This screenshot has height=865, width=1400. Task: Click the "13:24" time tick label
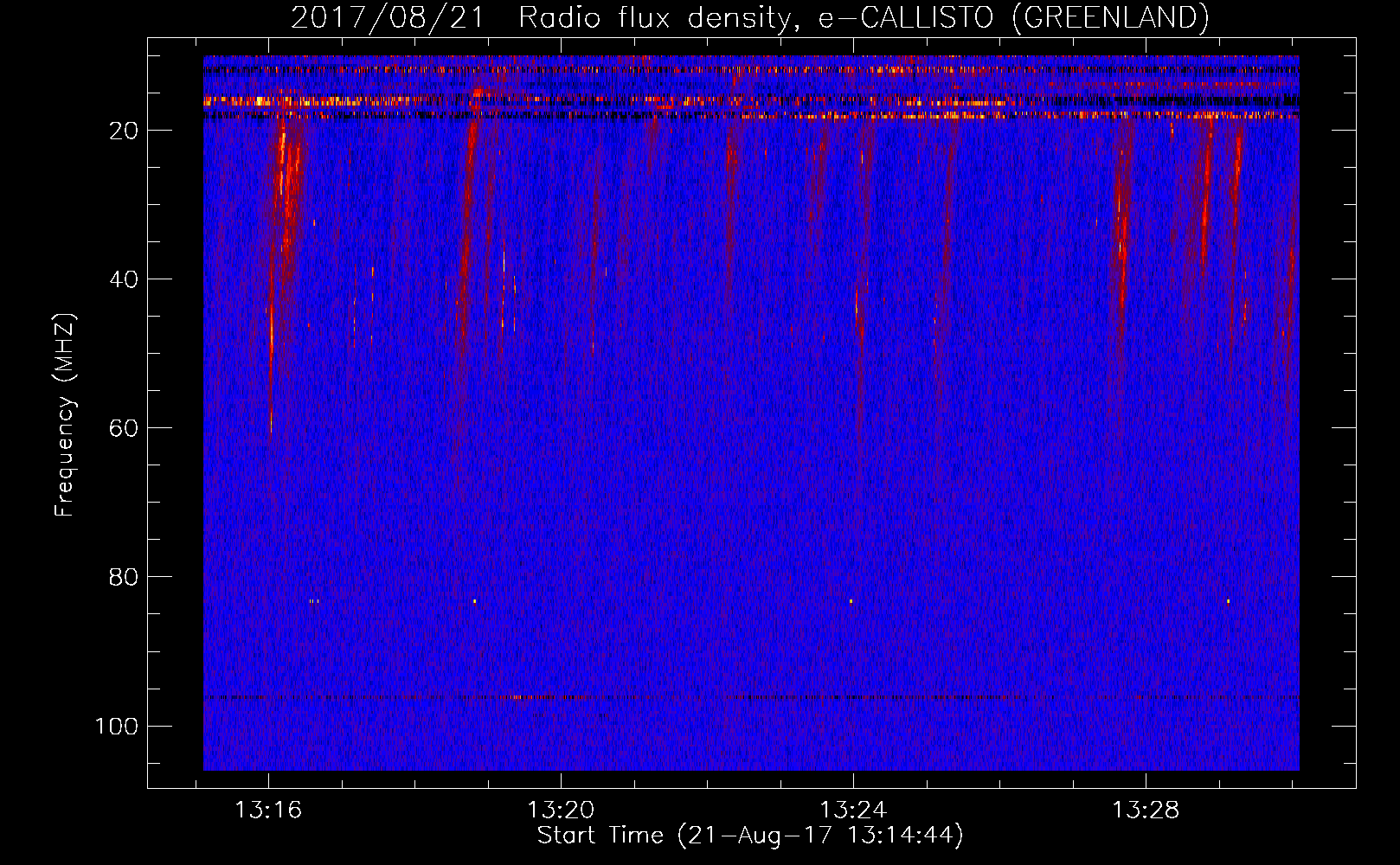tap(853, 810)
